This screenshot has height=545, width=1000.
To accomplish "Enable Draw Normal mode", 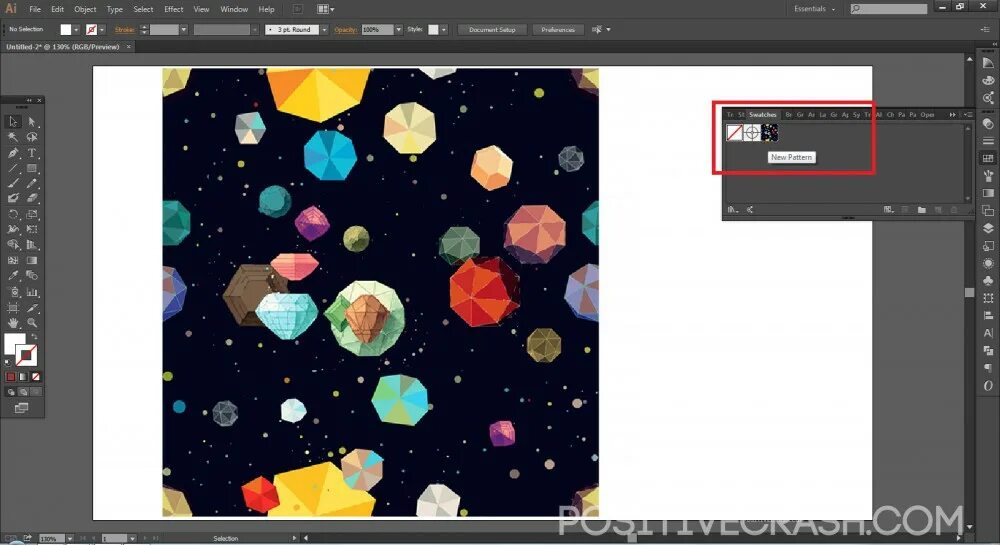I will [11, 392].
